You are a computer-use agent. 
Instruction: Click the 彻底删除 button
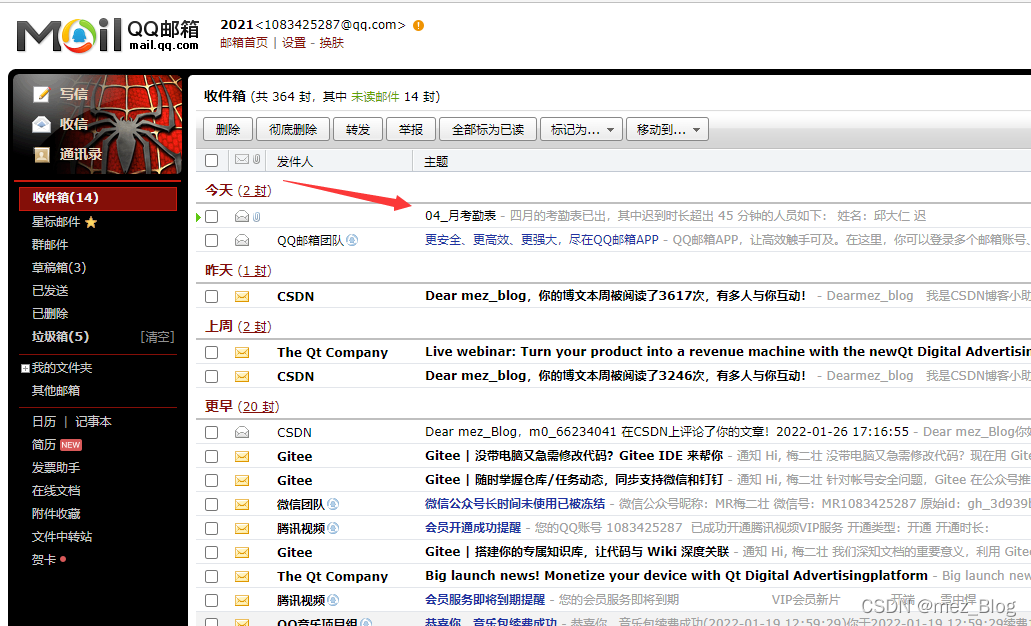point(293,130)
